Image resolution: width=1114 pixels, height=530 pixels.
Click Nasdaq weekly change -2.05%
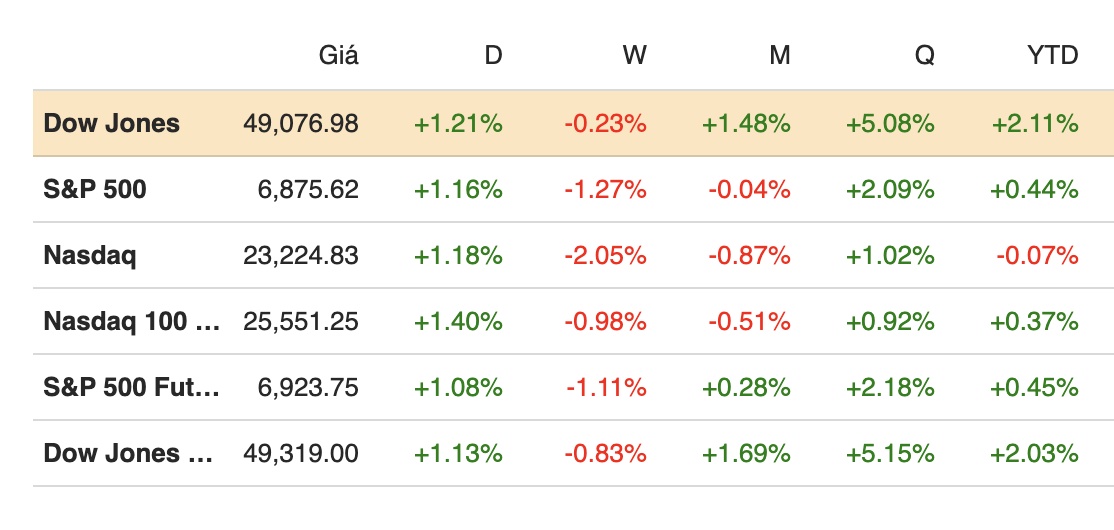605,255
